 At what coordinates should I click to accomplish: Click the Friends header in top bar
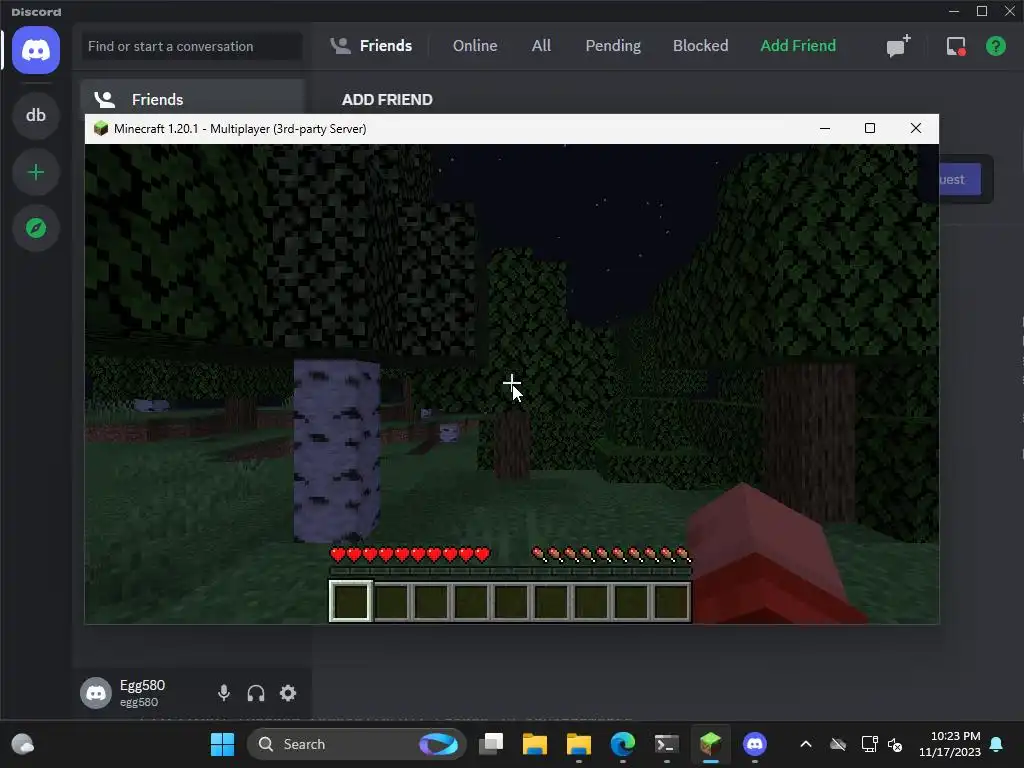coord(372,46)
